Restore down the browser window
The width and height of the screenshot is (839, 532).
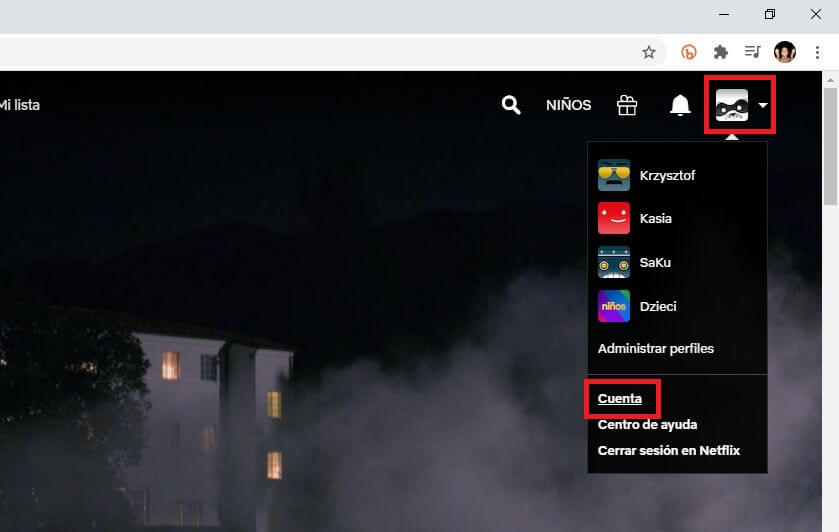(x=769, y=14)
